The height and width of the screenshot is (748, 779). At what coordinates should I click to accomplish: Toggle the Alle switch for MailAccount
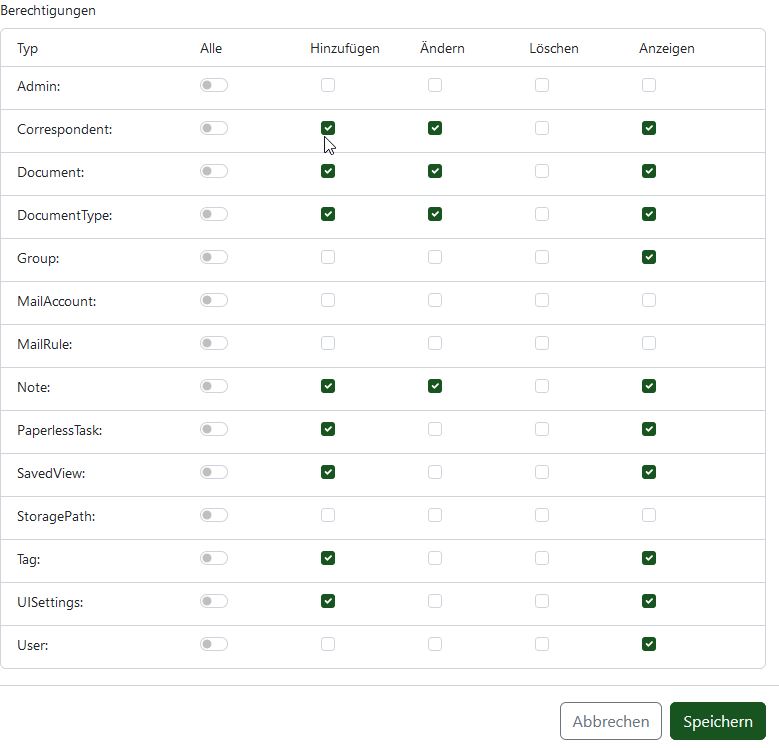pos(214,300)
